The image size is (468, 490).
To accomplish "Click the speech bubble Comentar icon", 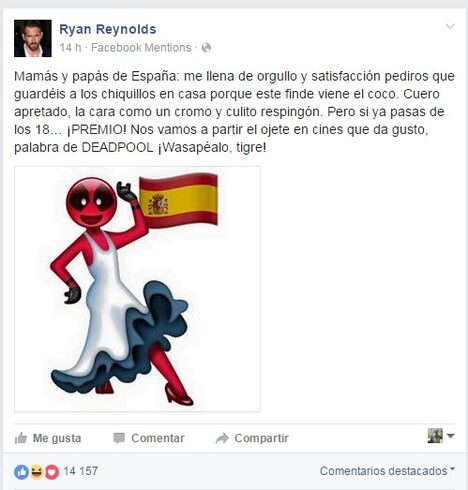I will tap(119, 438).
